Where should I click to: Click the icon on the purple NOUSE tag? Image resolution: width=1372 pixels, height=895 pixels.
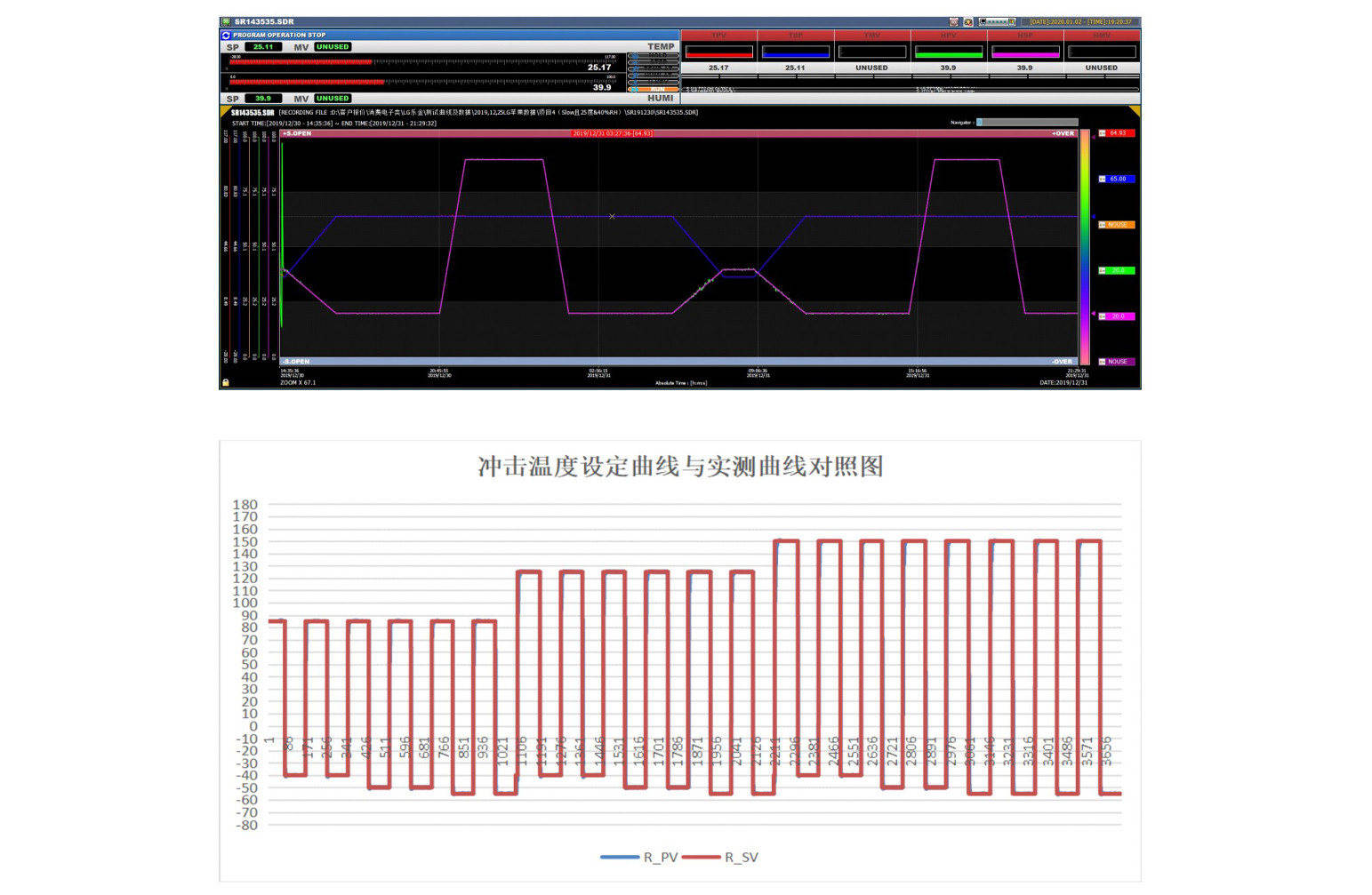click(x=1103, y=362)
